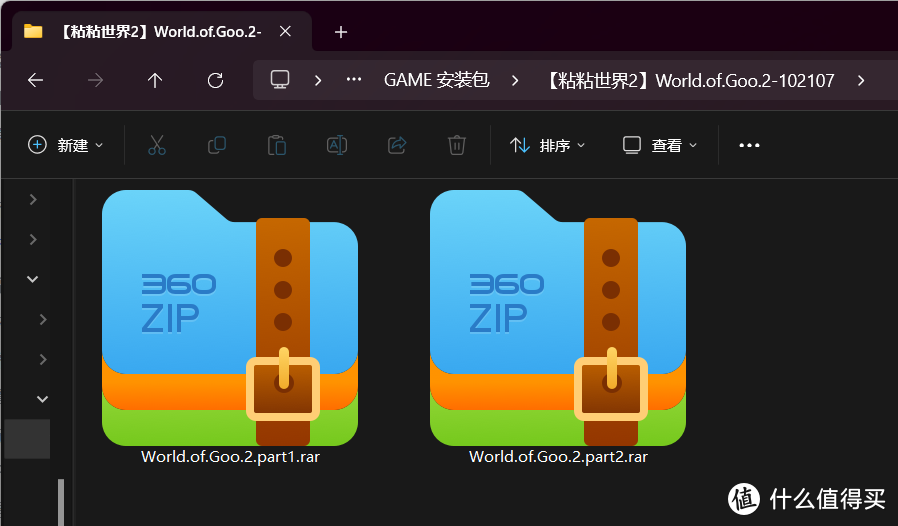This screenshot has height=526, width=898.
Task: Expand chevron after GAME 安装包
Action: pyautogui.click(x=515, y=80)
